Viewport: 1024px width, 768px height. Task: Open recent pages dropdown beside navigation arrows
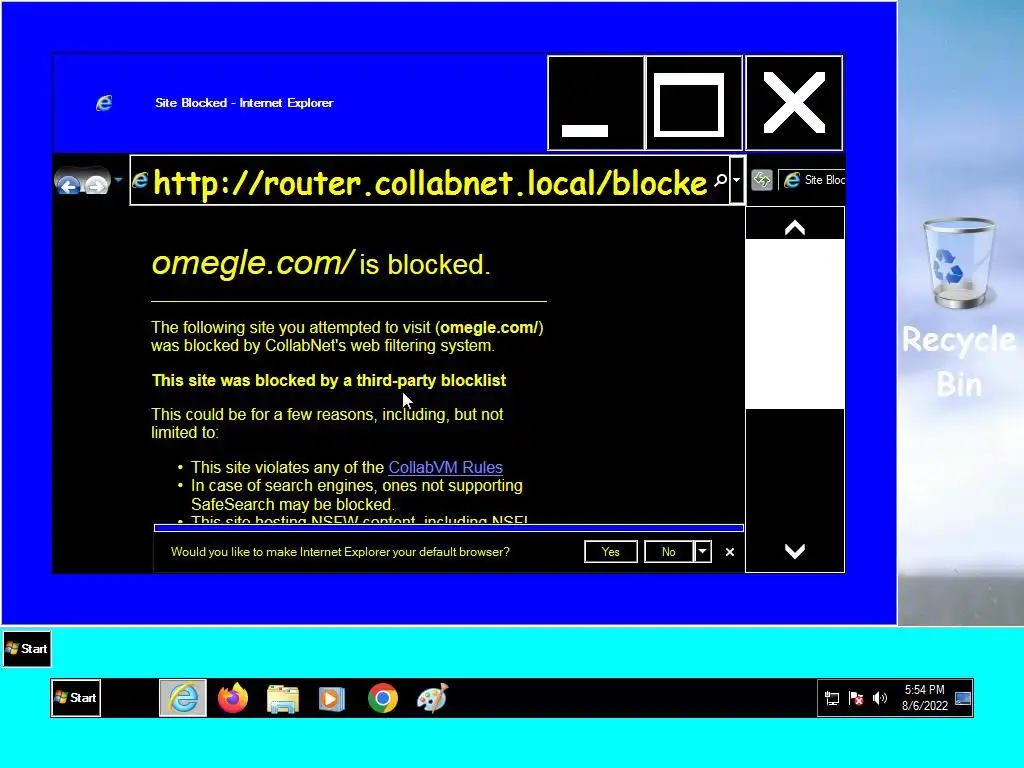click(118, 180)
